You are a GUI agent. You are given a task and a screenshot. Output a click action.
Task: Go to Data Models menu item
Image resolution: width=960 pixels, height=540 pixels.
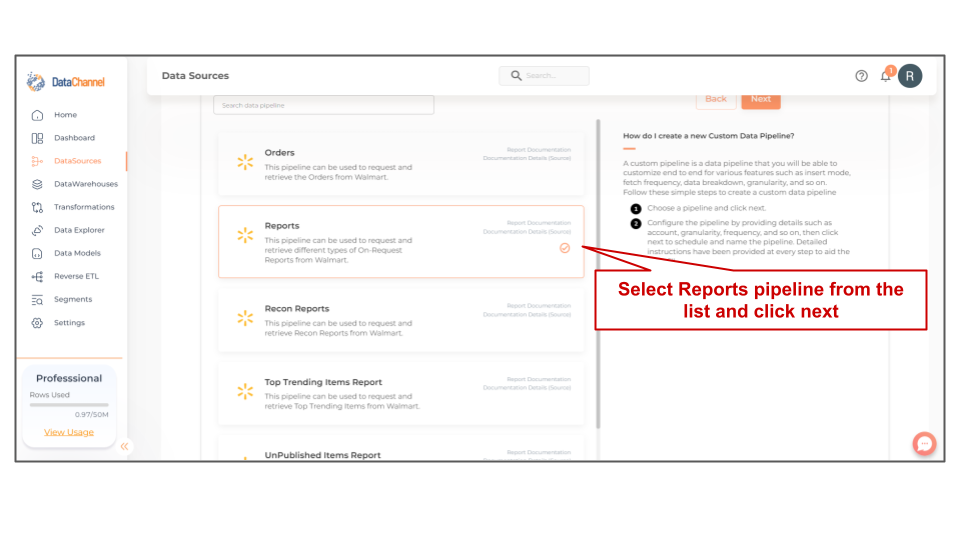click(77, 253)
